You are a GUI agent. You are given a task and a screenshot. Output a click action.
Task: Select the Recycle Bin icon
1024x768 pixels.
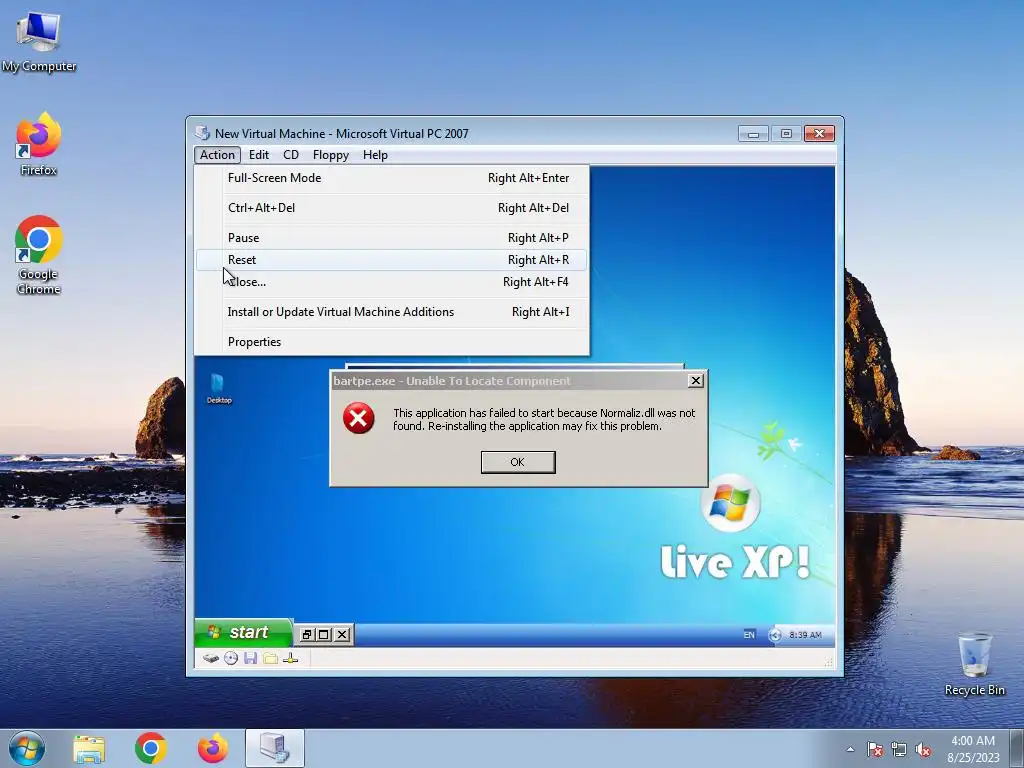pyautogui.click(x=974, y=664)
